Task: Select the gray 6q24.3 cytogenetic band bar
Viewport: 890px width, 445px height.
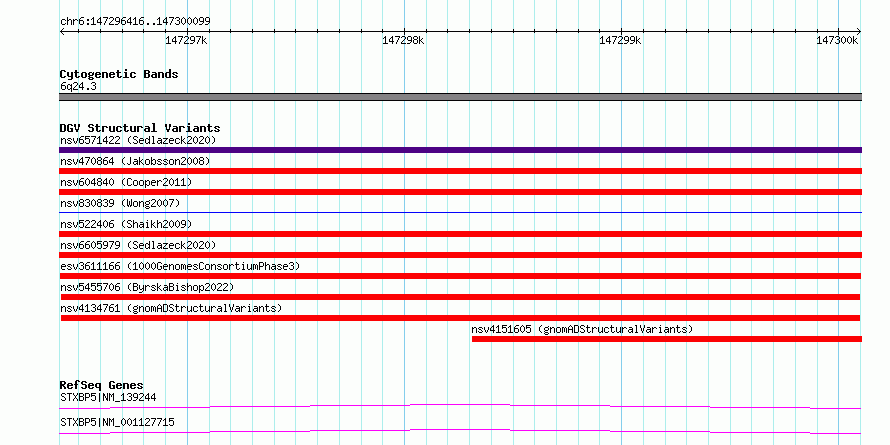Action: (460, 97)
